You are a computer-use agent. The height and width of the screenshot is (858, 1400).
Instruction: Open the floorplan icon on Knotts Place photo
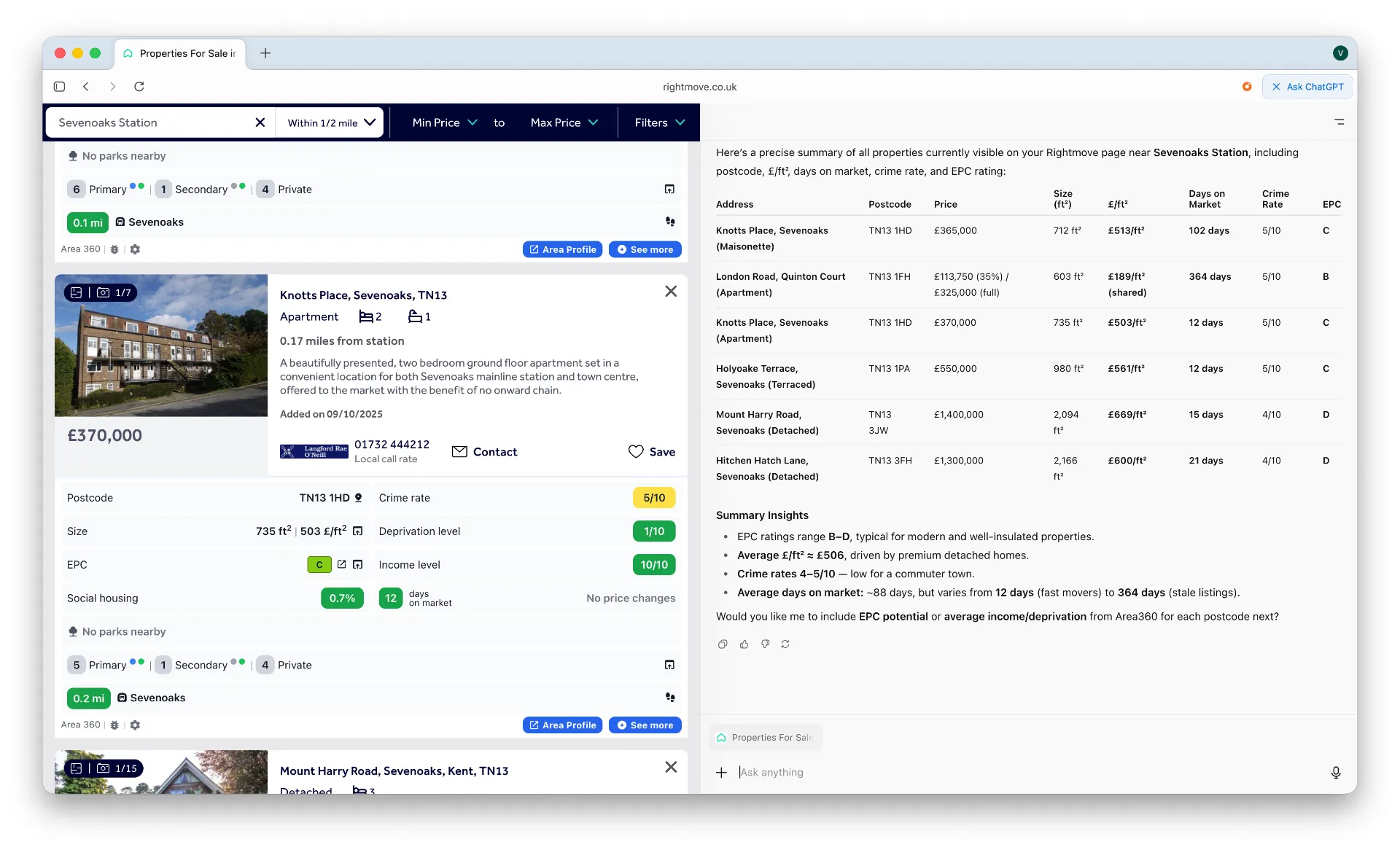77,292
